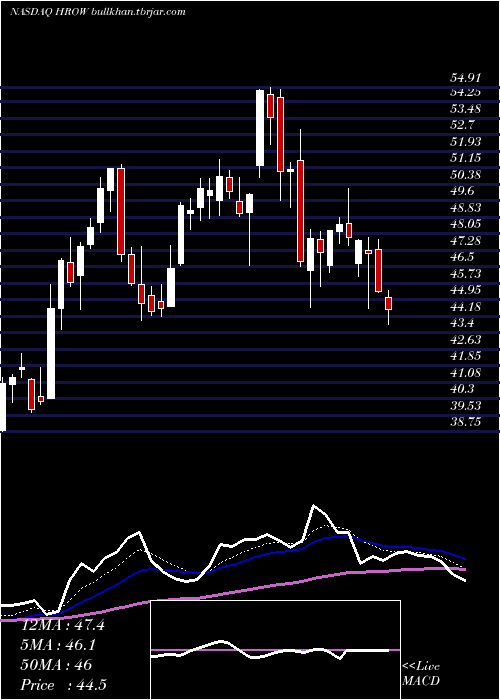Select the 51.93 price axis label

[x=465, y=142]
